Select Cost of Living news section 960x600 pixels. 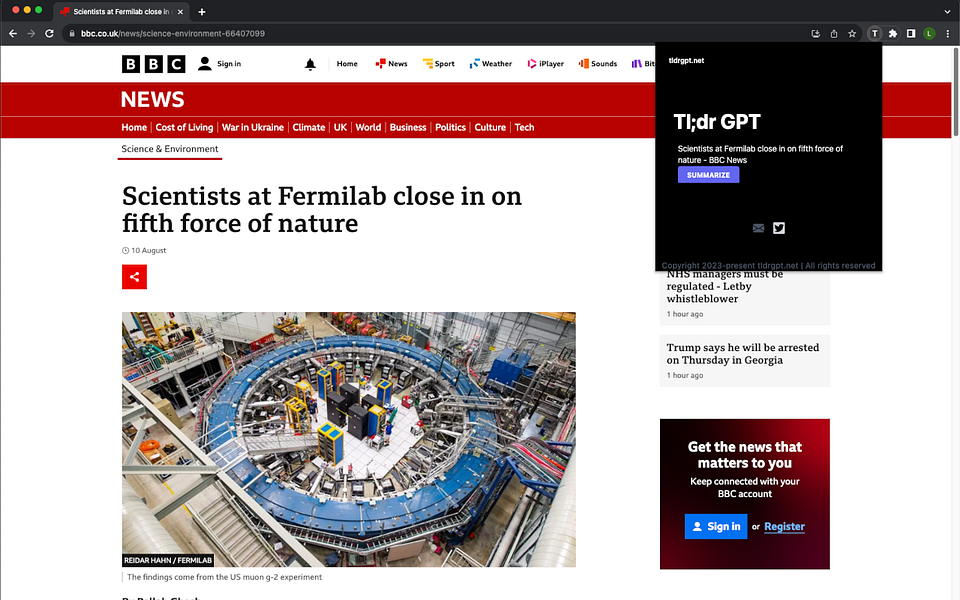[x=184, y=127]
